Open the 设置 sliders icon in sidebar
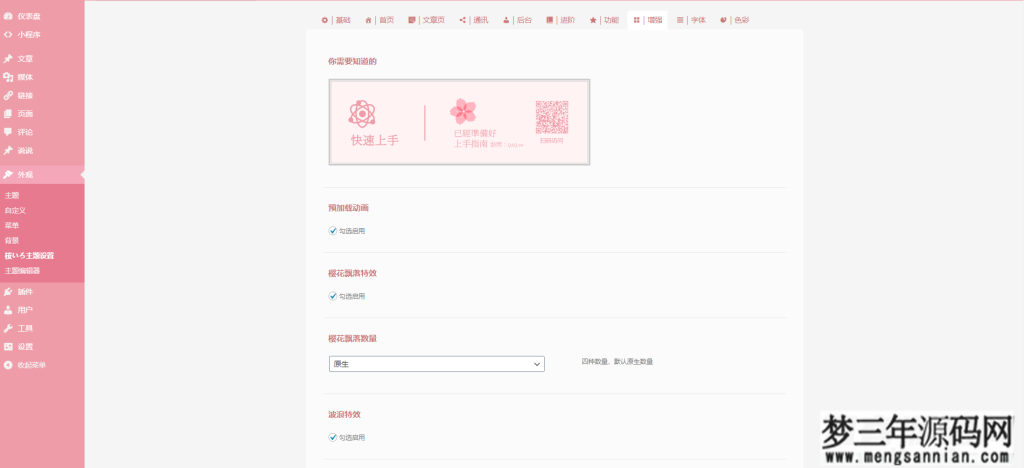 click(x=8, y=347)
